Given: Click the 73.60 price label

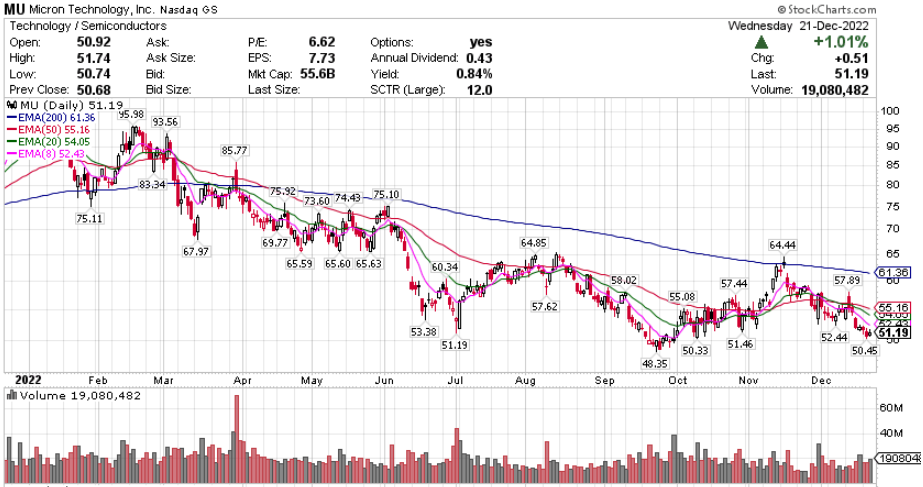Looking at the screenshot, I should click(317, 201).
